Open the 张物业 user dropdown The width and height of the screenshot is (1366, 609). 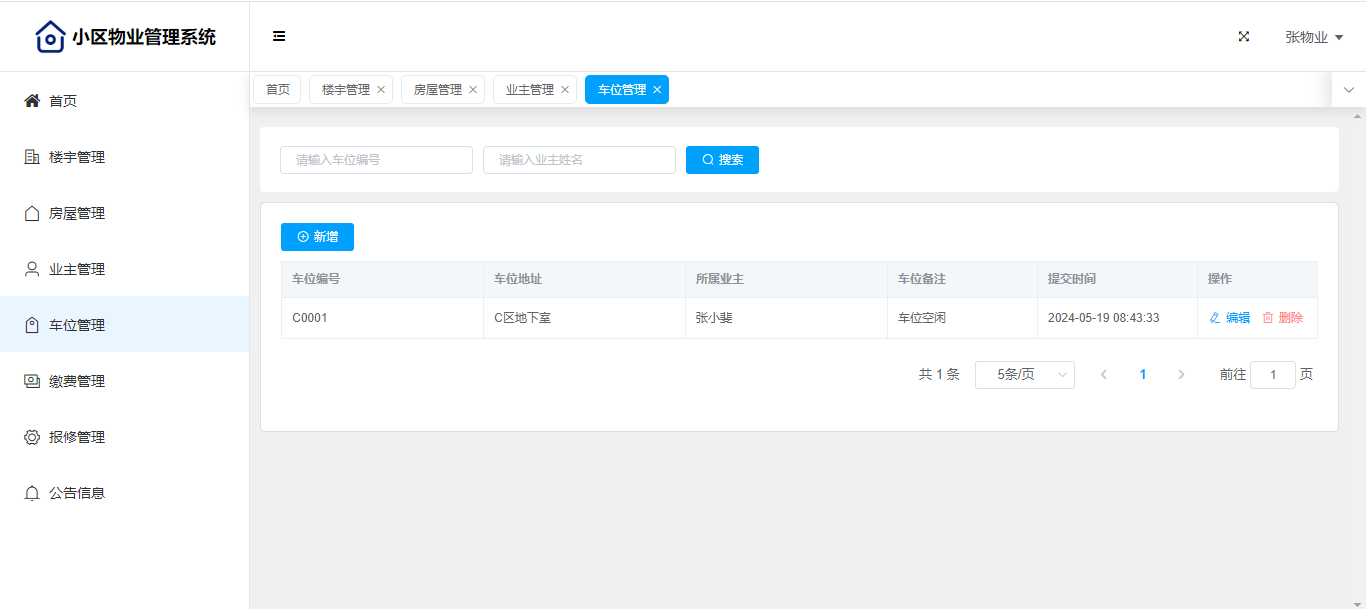(x=1313, y=37)
